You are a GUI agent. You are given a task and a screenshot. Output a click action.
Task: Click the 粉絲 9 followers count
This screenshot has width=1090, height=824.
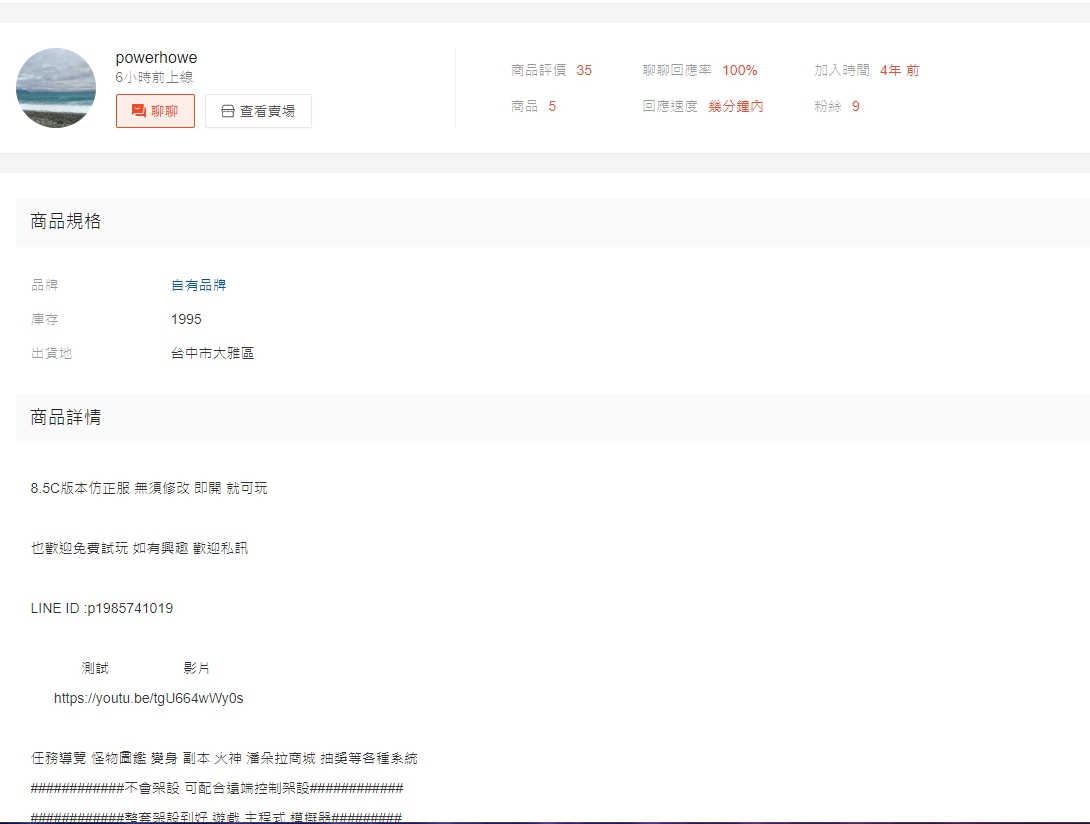(x=856, y=106)
